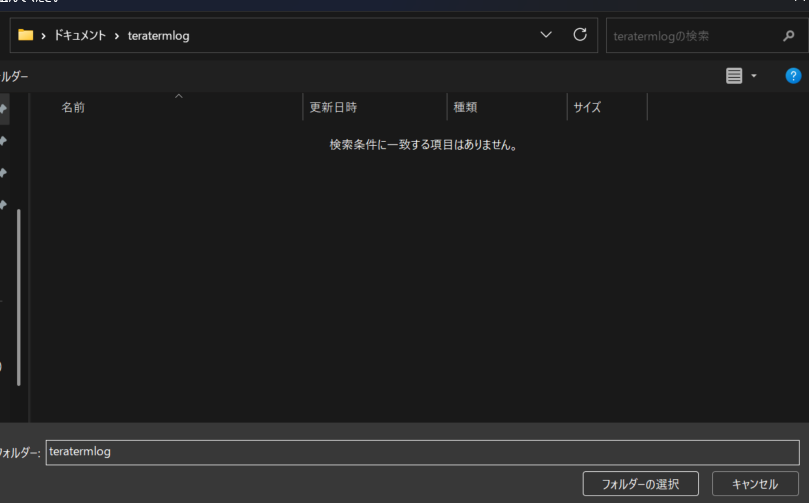Refresh the teratermlog folder view
The width and height of the screenshot is (809, 503).
coord(579,35)
